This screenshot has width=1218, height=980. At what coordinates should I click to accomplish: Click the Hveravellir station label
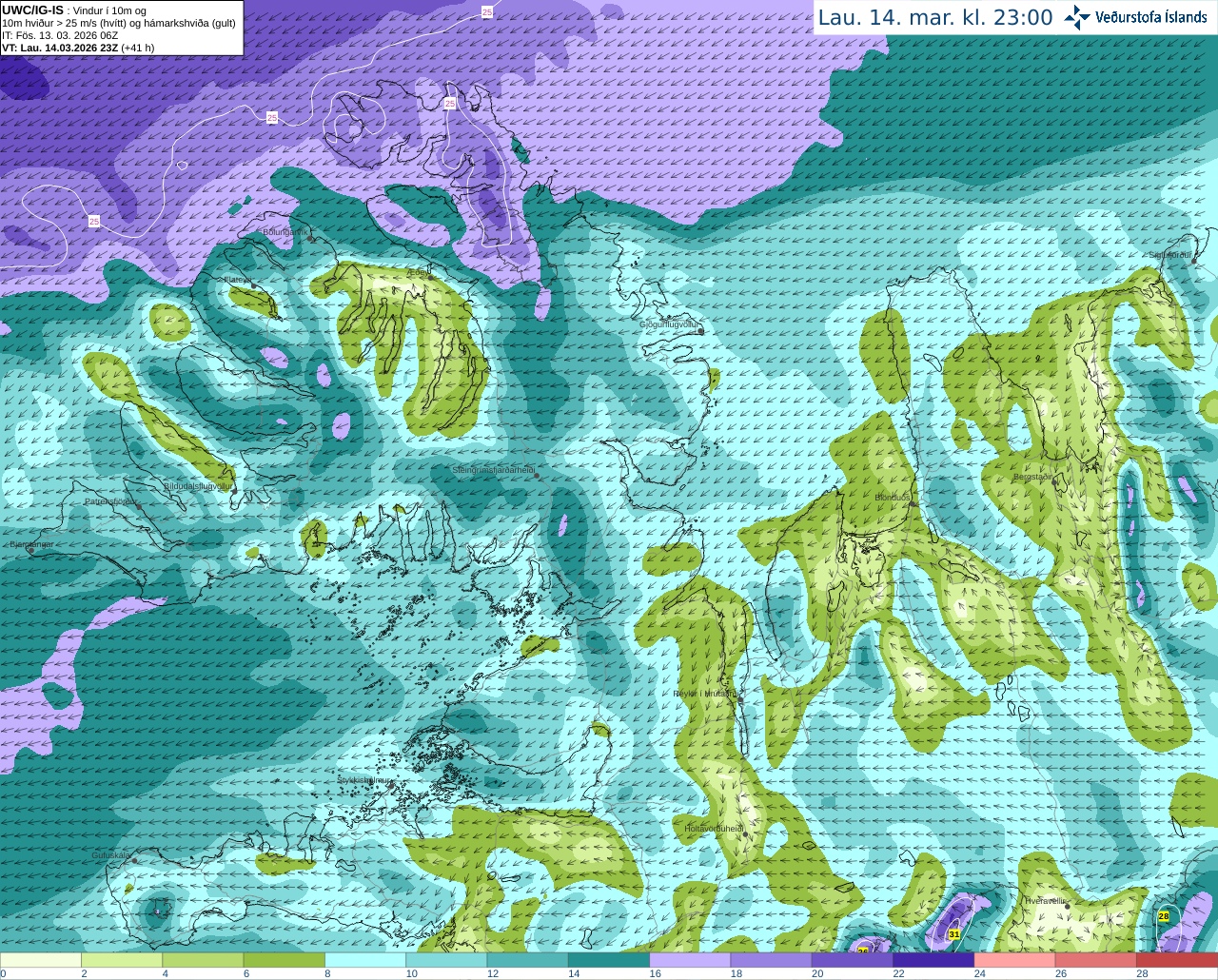[x=1045, y=900]
